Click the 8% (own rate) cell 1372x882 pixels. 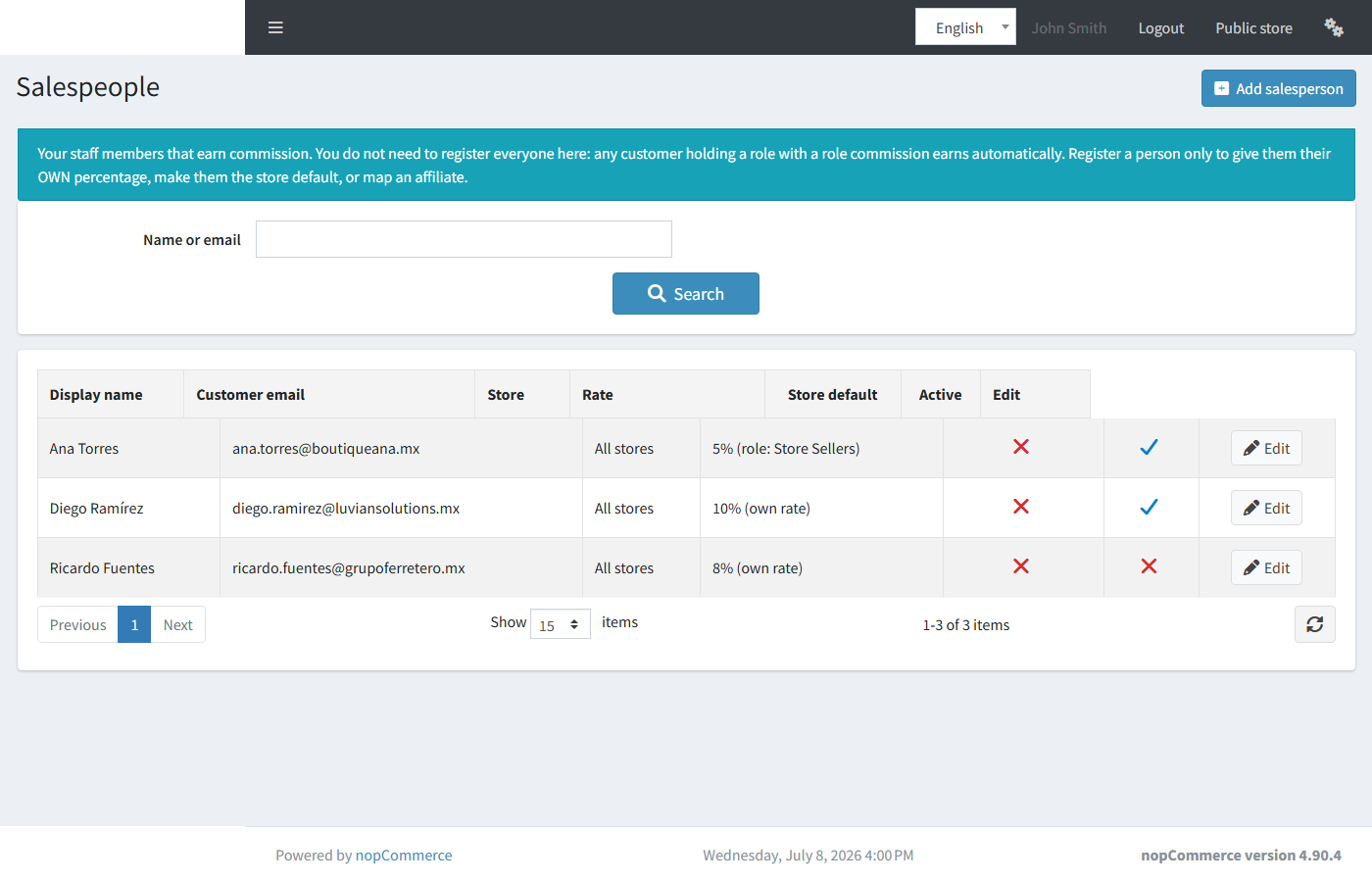pyautogui.click(x=821, y=567)
